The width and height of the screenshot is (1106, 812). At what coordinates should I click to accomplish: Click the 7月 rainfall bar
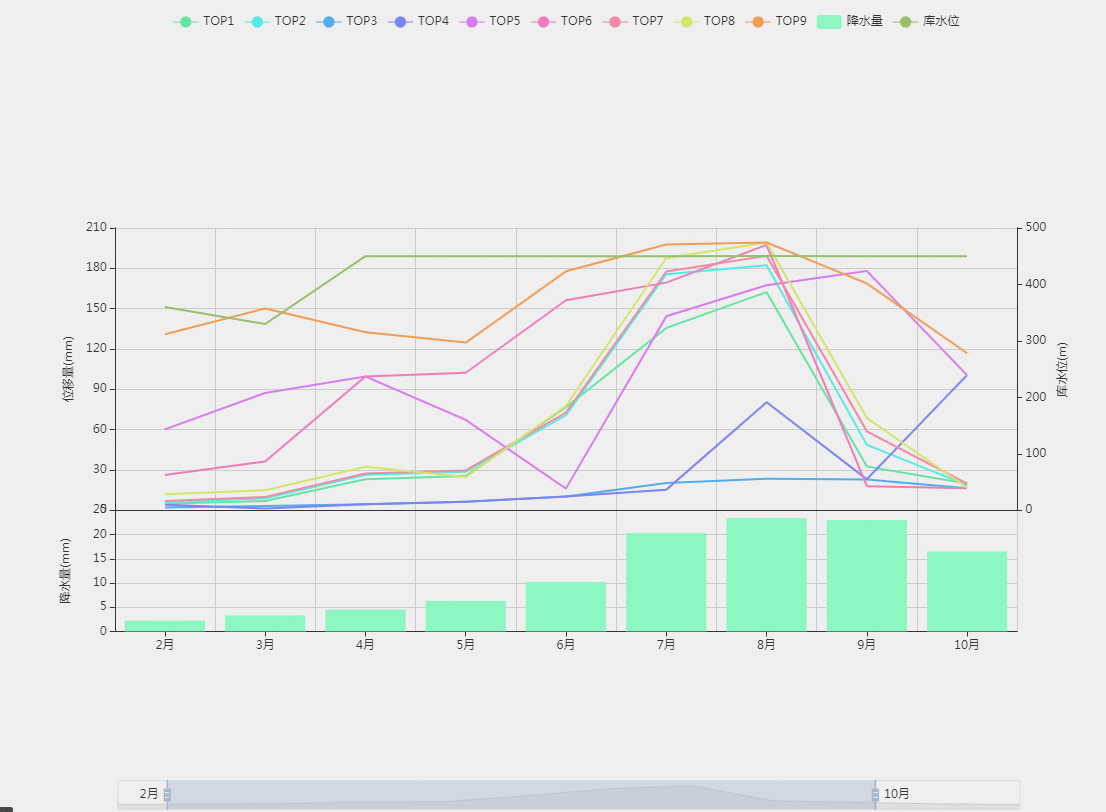click(x=665, y=580)
